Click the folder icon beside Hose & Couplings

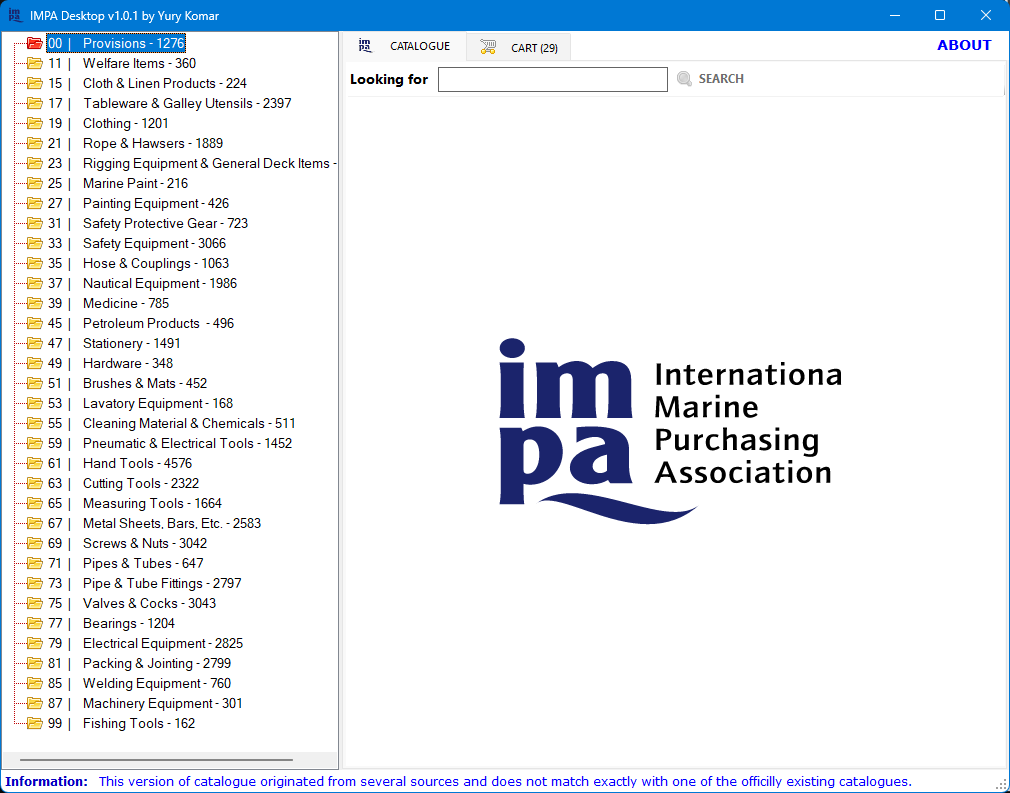34,263
